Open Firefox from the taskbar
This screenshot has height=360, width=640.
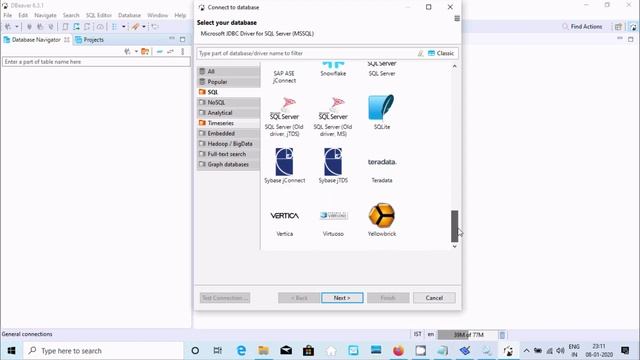coord(398,351)
